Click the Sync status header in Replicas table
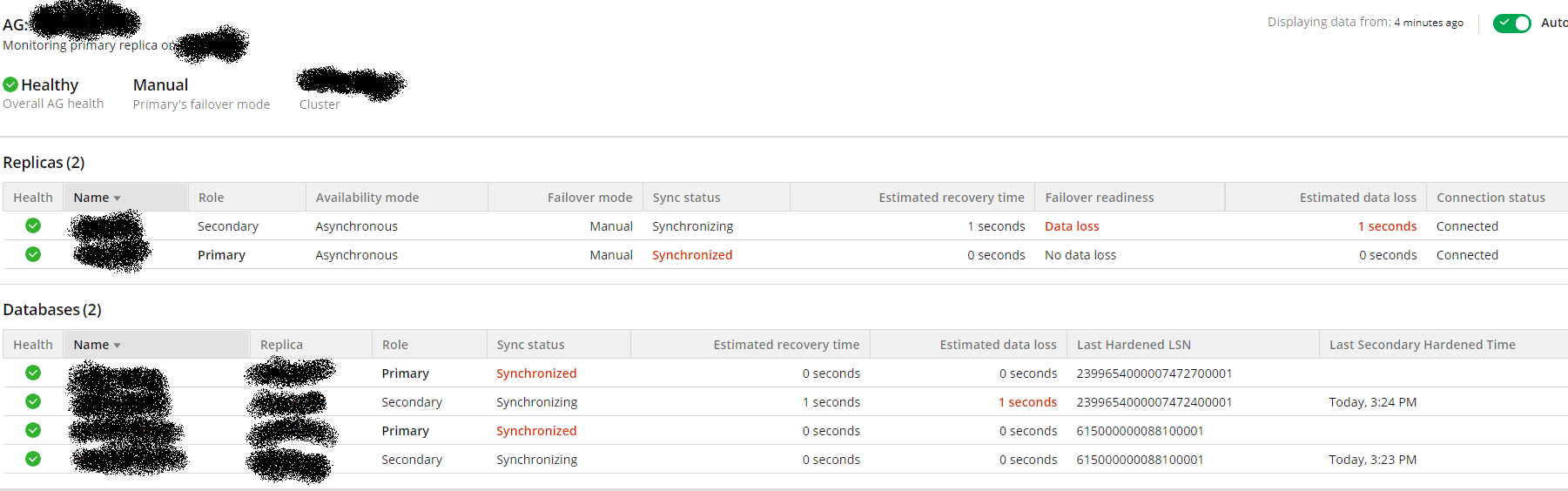 686,198
